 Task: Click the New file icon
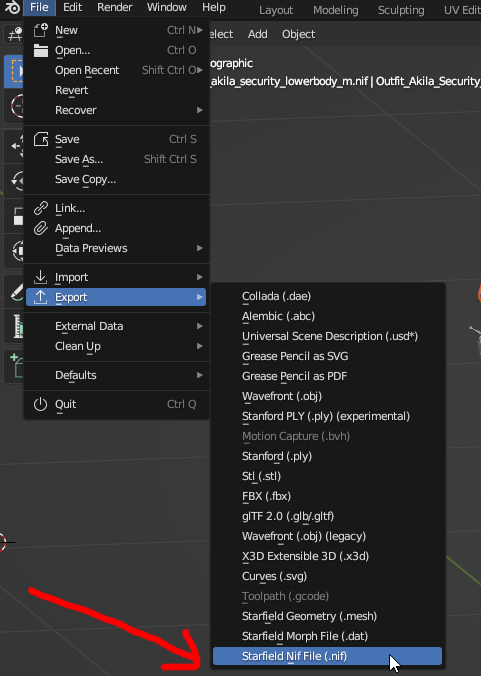tap(41, 30)
